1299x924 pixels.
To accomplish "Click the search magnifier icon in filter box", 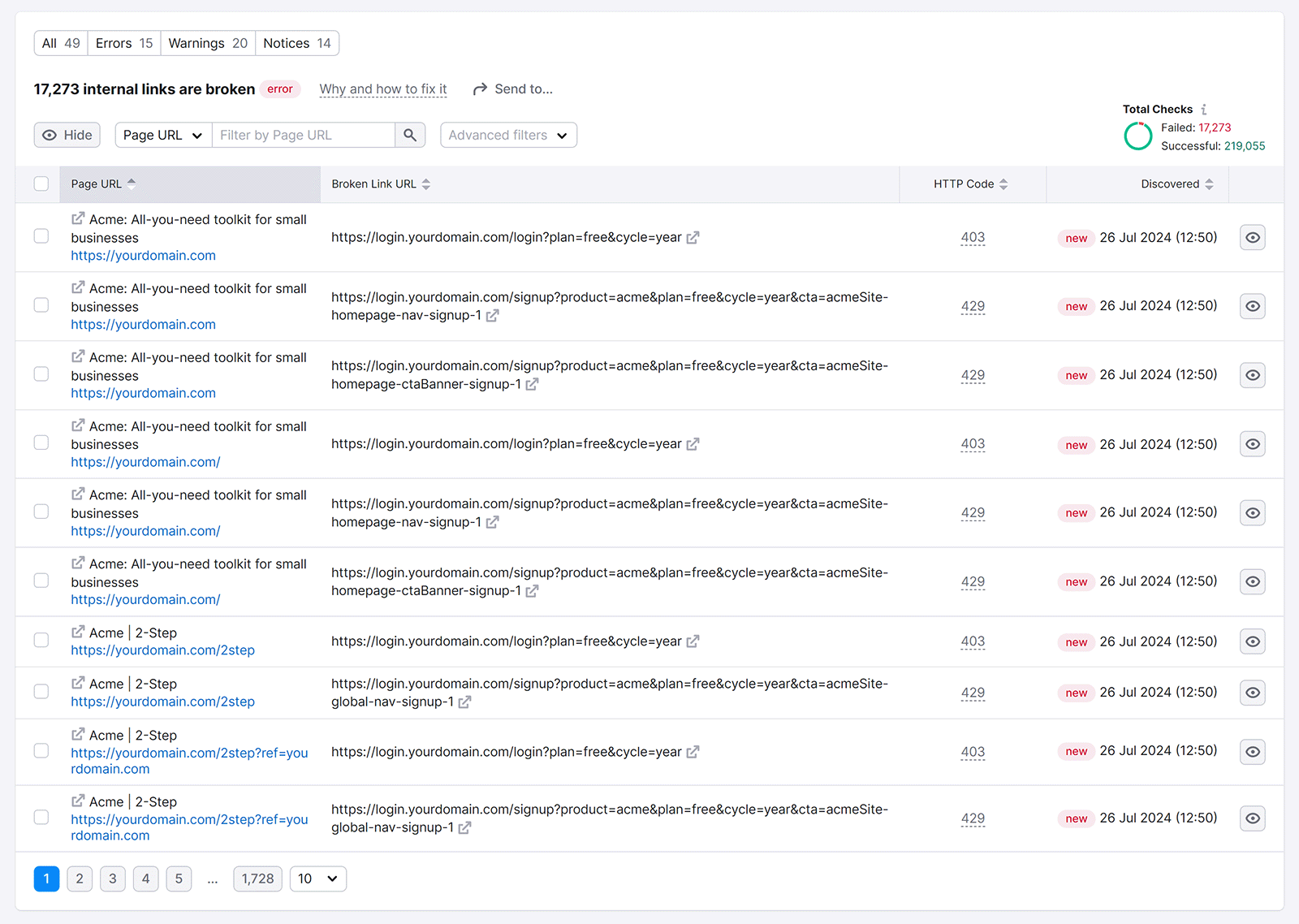I will 410,135.
